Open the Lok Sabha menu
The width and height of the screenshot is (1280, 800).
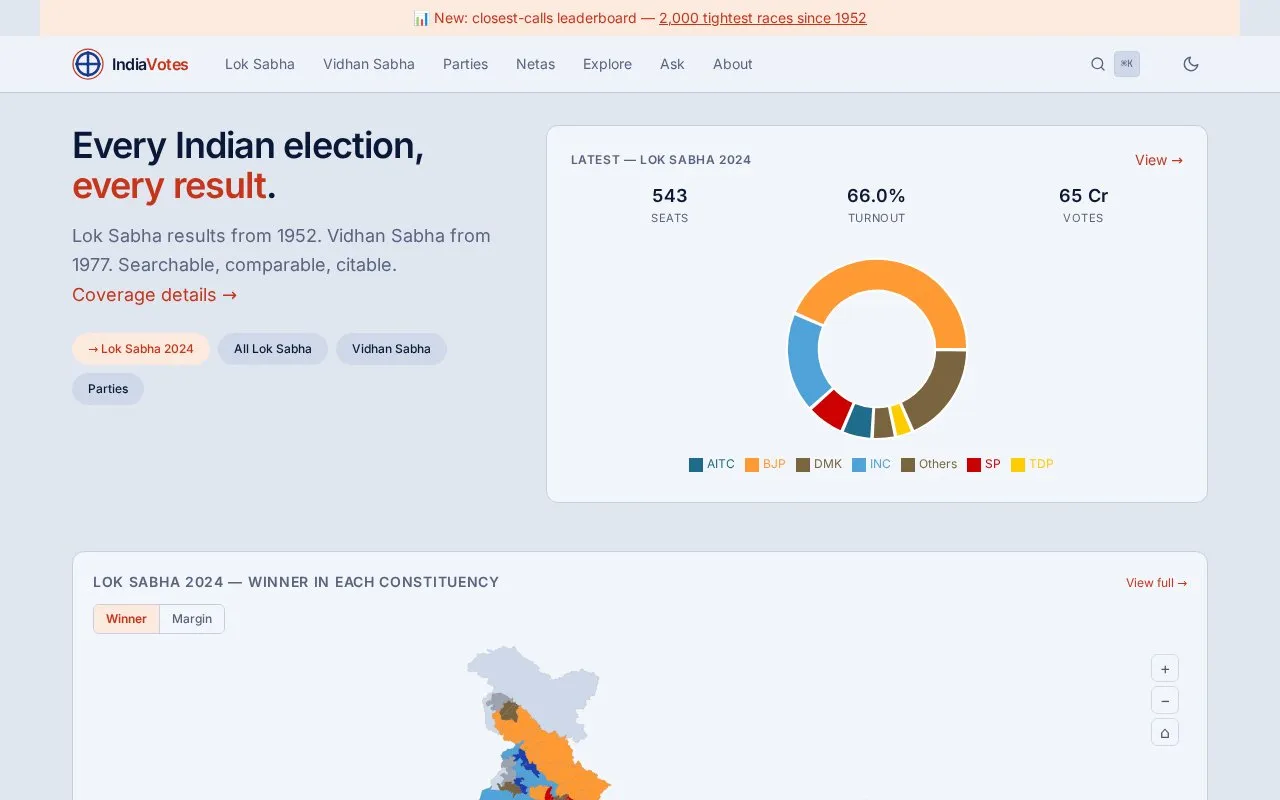pos(260,64)
